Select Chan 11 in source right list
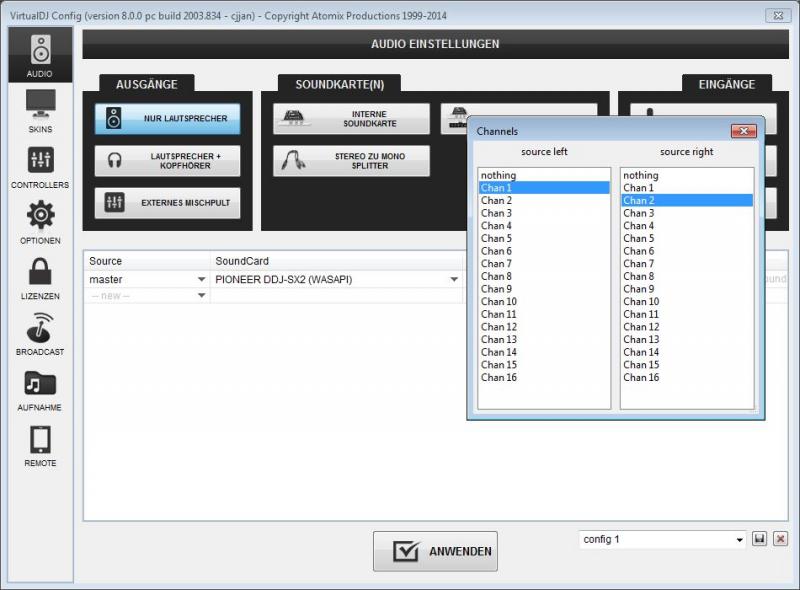Screen dimensions: 800x590 point(687,314)
